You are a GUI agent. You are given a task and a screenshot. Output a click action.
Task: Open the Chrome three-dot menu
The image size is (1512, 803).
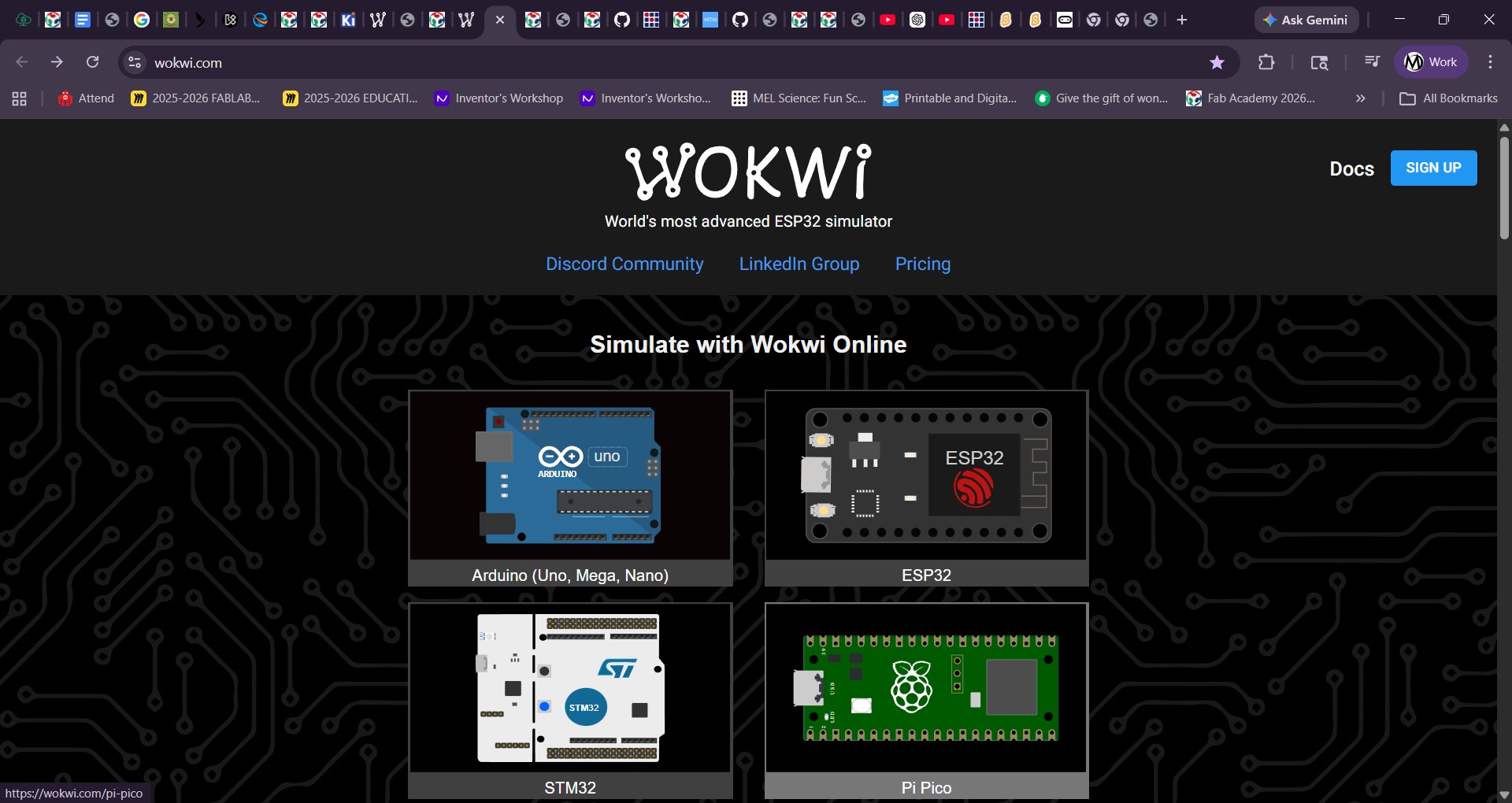pyautogui.click(x=1490, y=62)
